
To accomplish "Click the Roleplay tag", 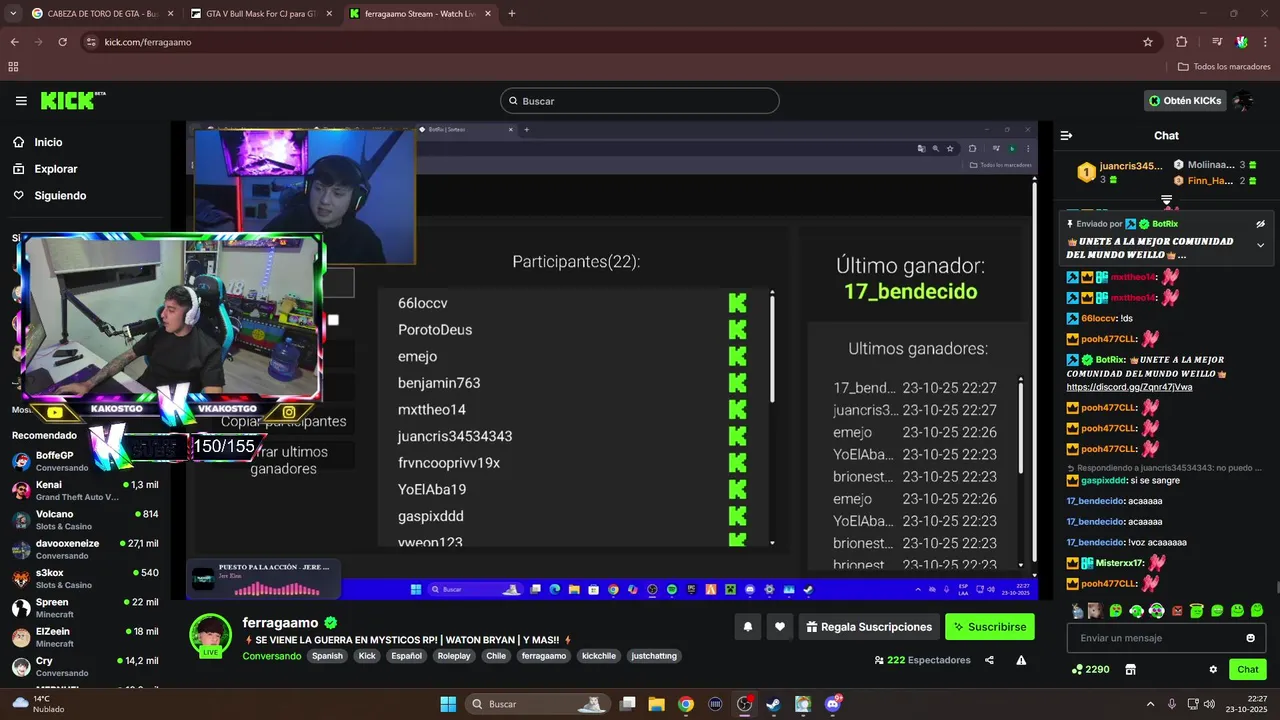I will click(x=453, y=656).
